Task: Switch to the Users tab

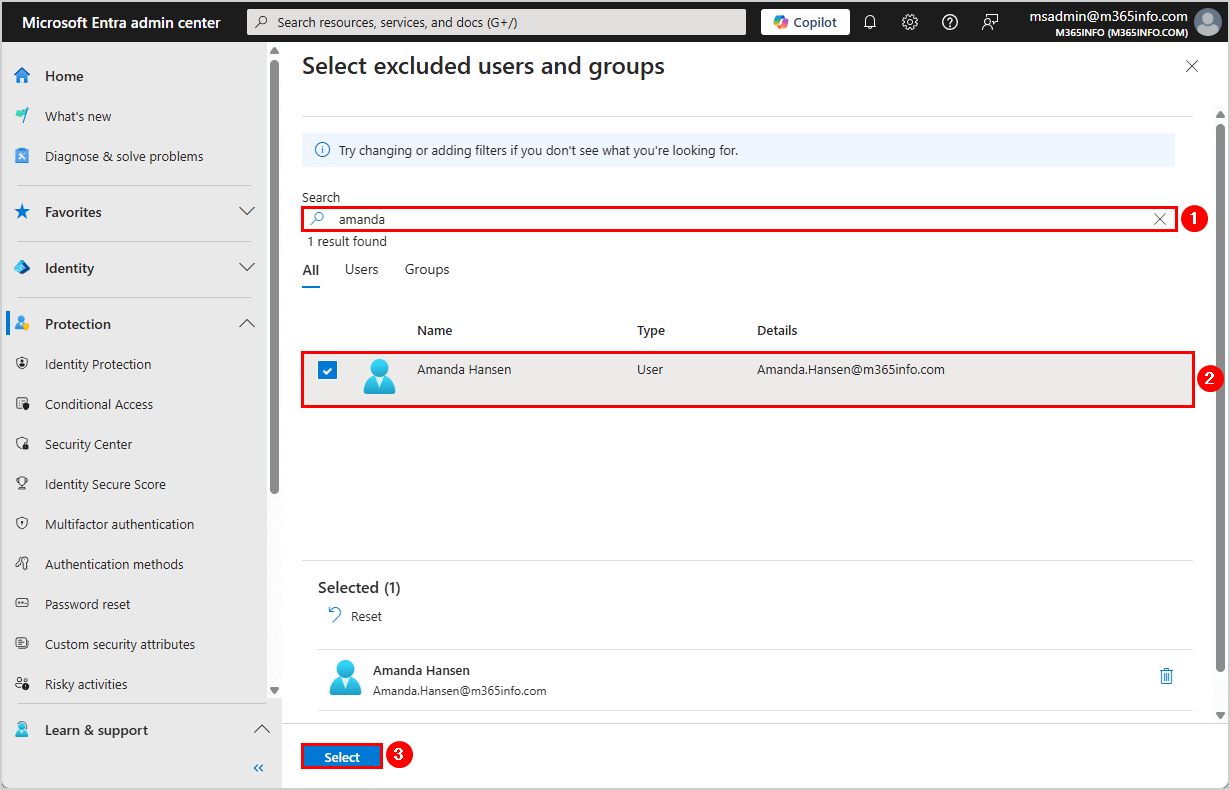Action: pyautogui.click(x=362, y=270)
